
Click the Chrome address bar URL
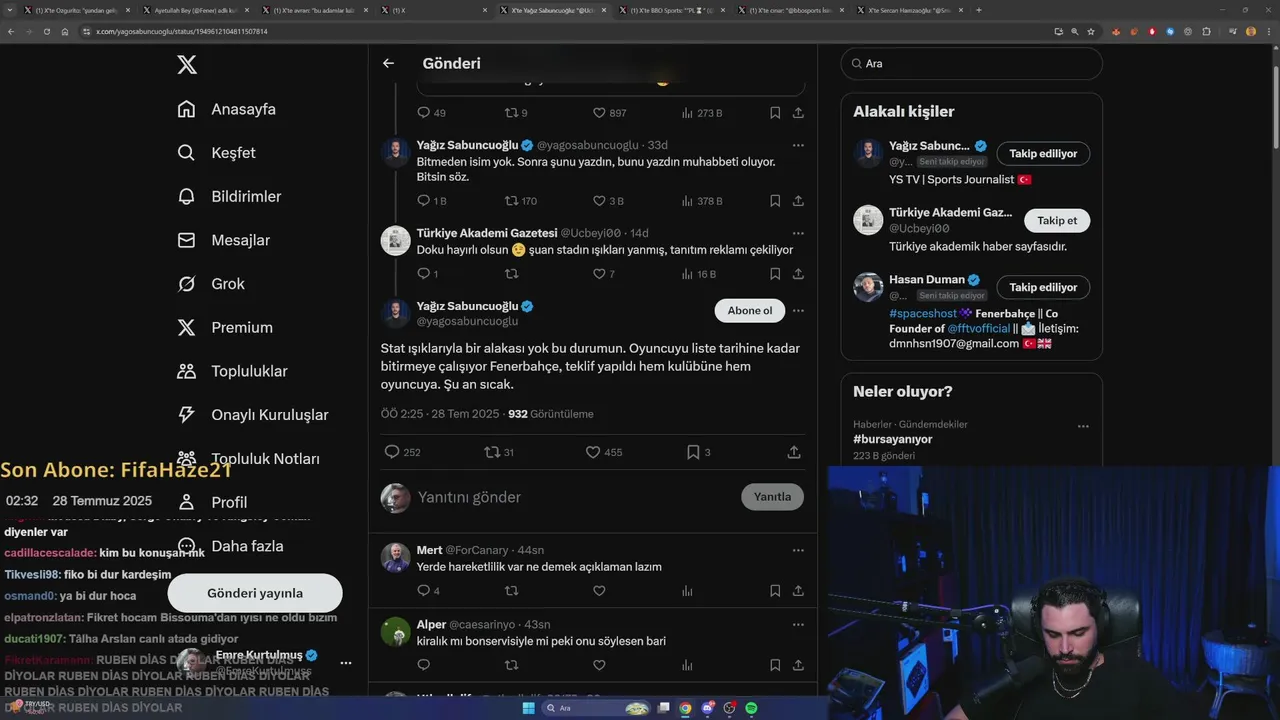point(181,31)
